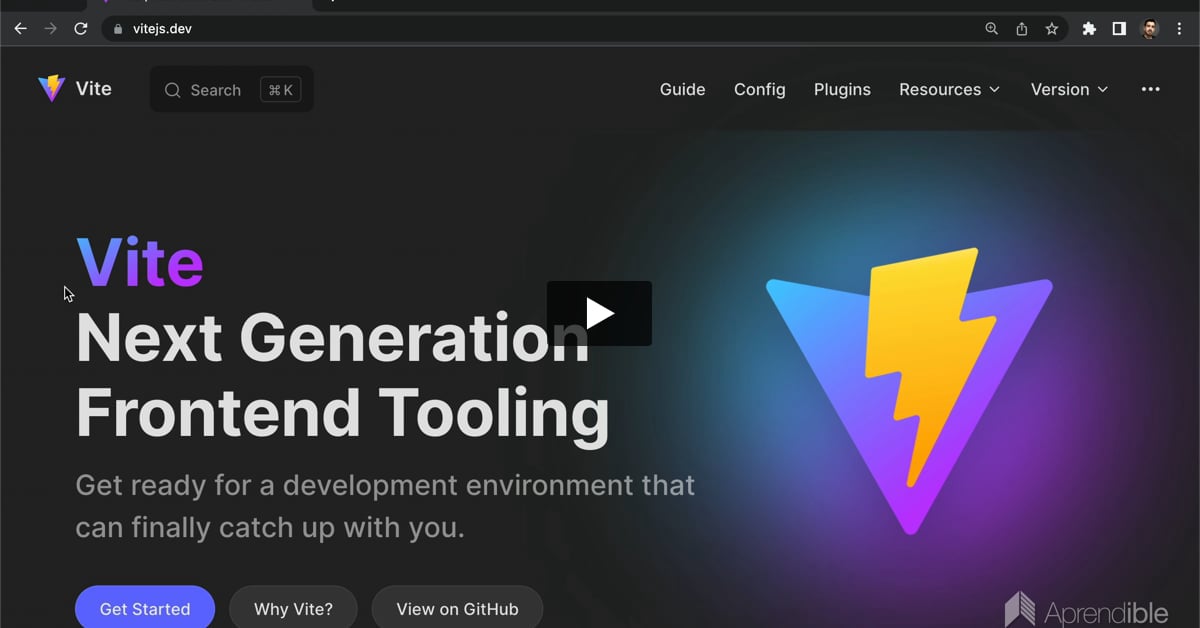Bookmark the page with the star icon
1200x628 pixels.
click(x=1052, y=29)
